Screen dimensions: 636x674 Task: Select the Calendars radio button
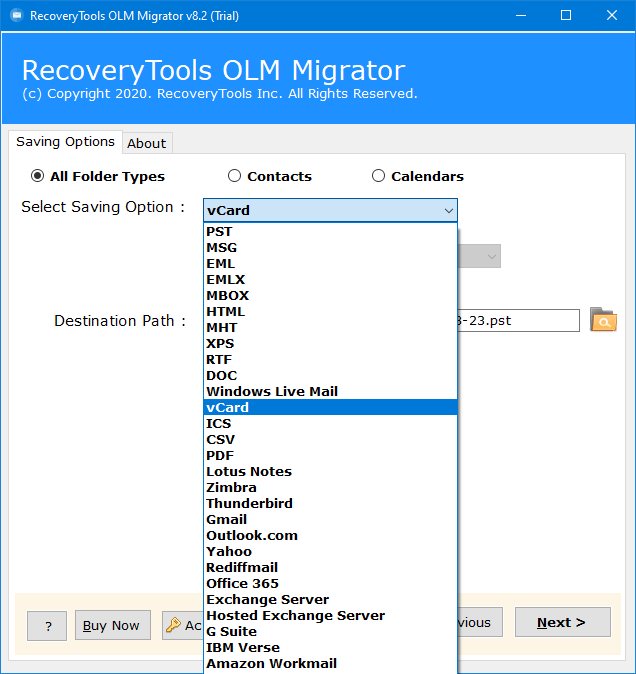(x=378, y=176)
